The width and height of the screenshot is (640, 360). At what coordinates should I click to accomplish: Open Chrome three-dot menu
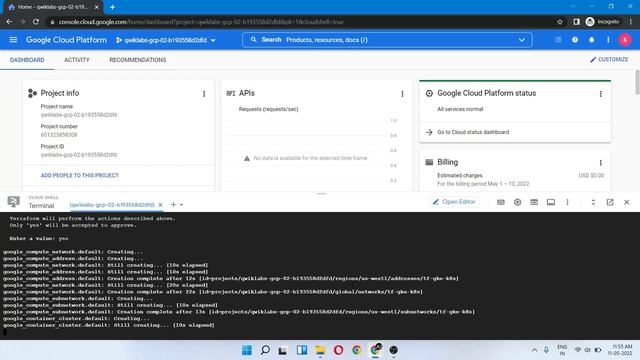coord(631,22)
